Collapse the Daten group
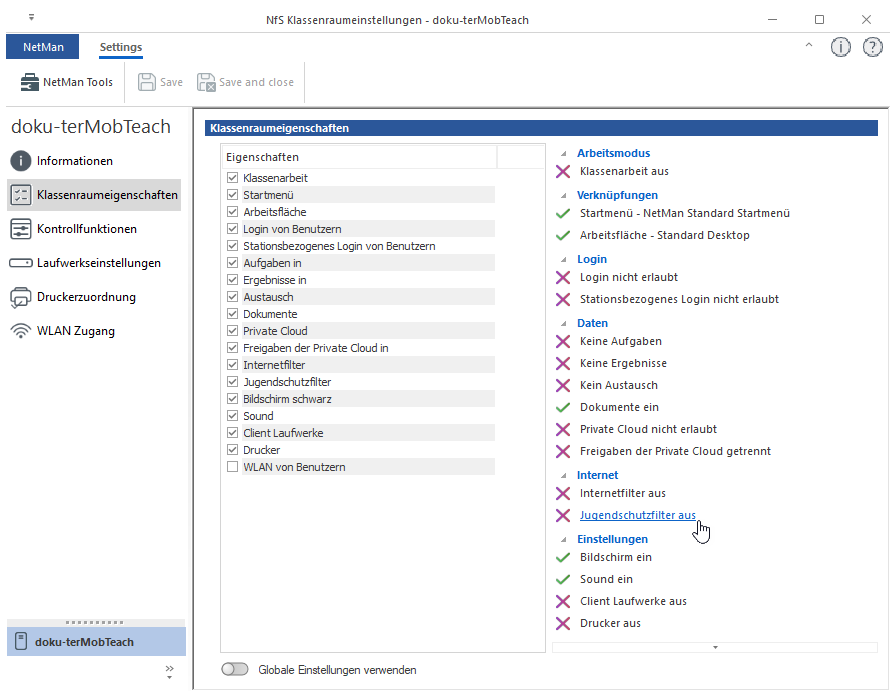896x696 pixels. coord(564,323)
